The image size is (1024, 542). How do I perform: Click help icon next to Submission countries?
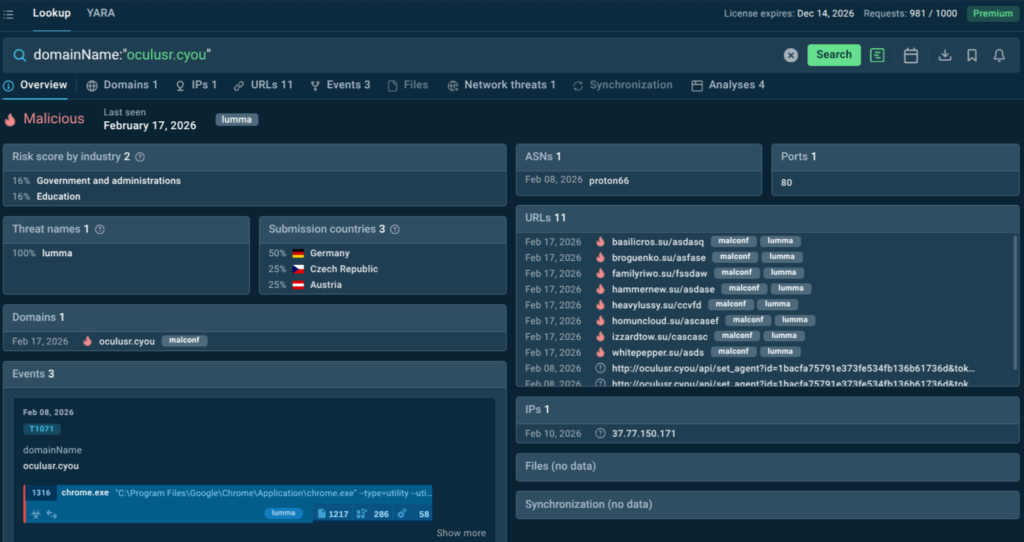pyautogui.click(x=395, y=229)
